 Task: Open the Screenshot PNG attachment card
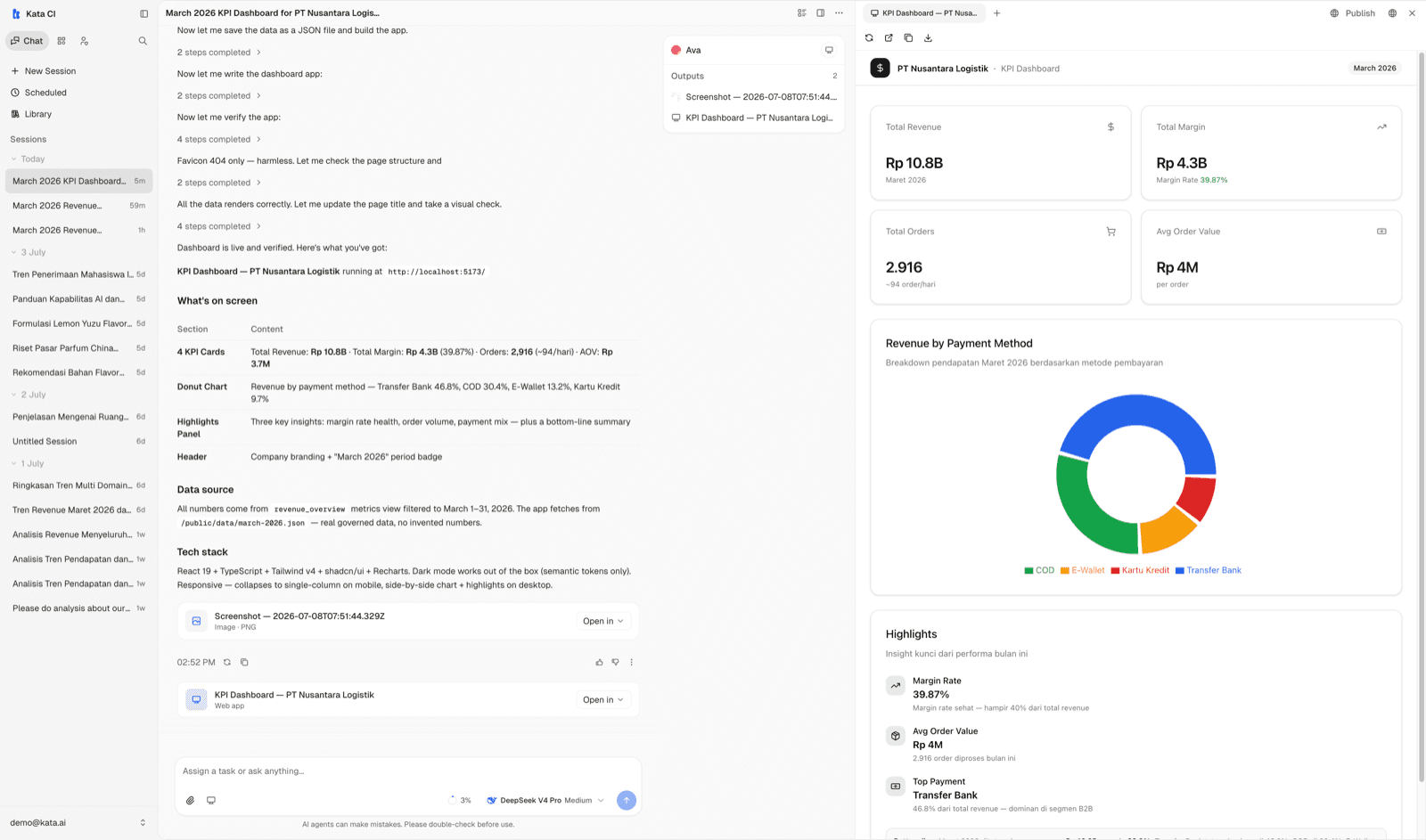pyautogui.click(x=408, y=621)
